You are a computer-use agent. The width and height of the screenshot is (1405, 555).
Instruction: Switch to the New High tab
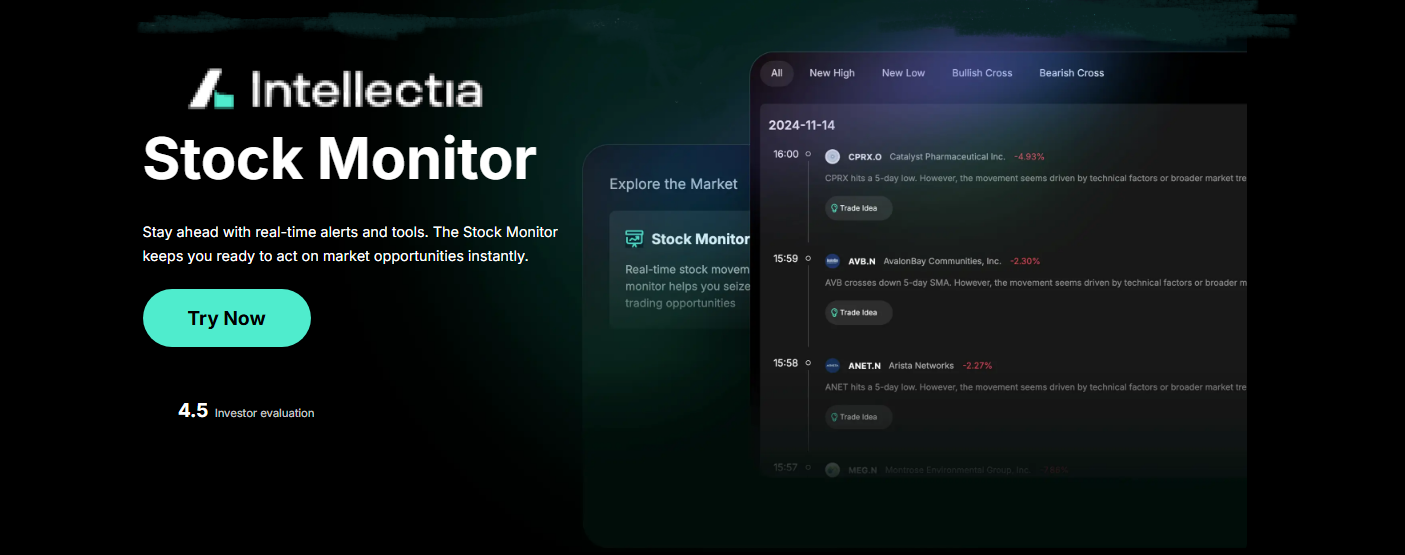coord(832,73)
